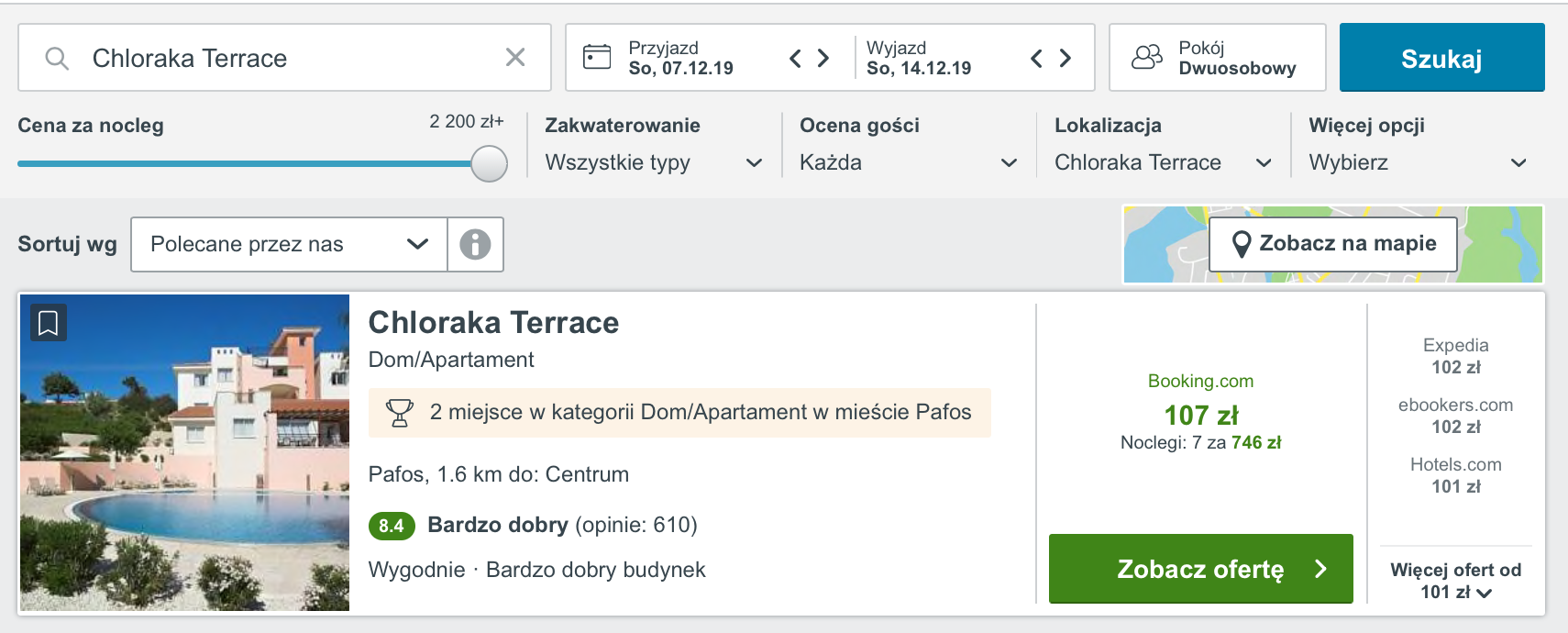Select the Hotels.com 101 zł offer
This screenshot has height=633, width=1568.
pyautogui.click(x=1455, y=475)
